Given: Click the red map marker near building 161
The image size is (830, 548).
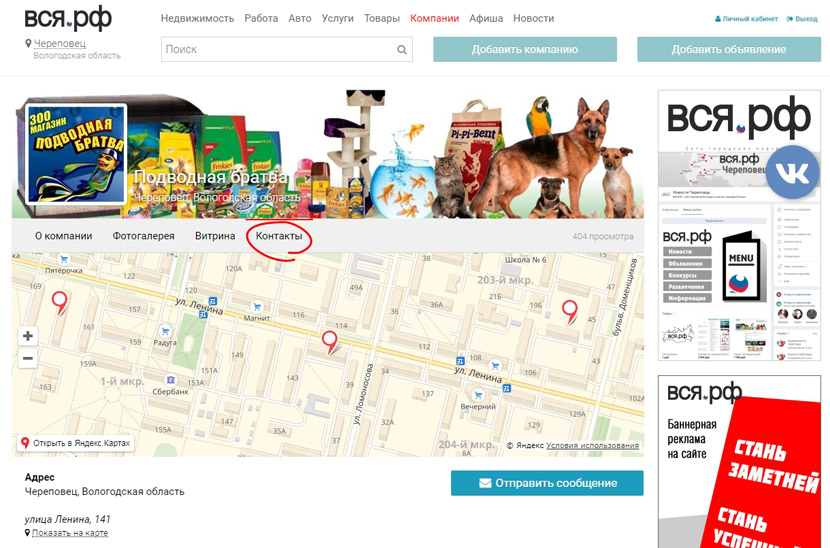Looking at the screenshot, I should (x=59, y=303).
